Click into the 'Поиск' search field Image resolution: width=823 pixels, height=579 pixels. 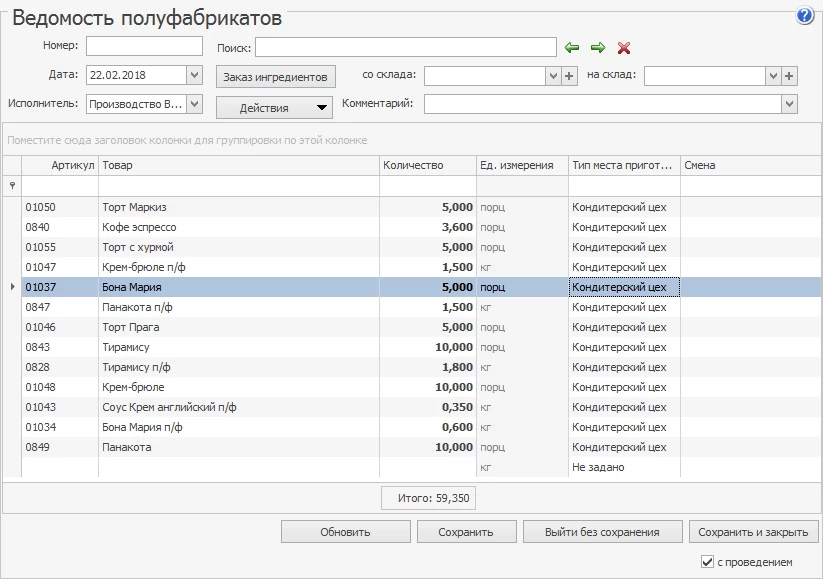[x=405, y=47]
